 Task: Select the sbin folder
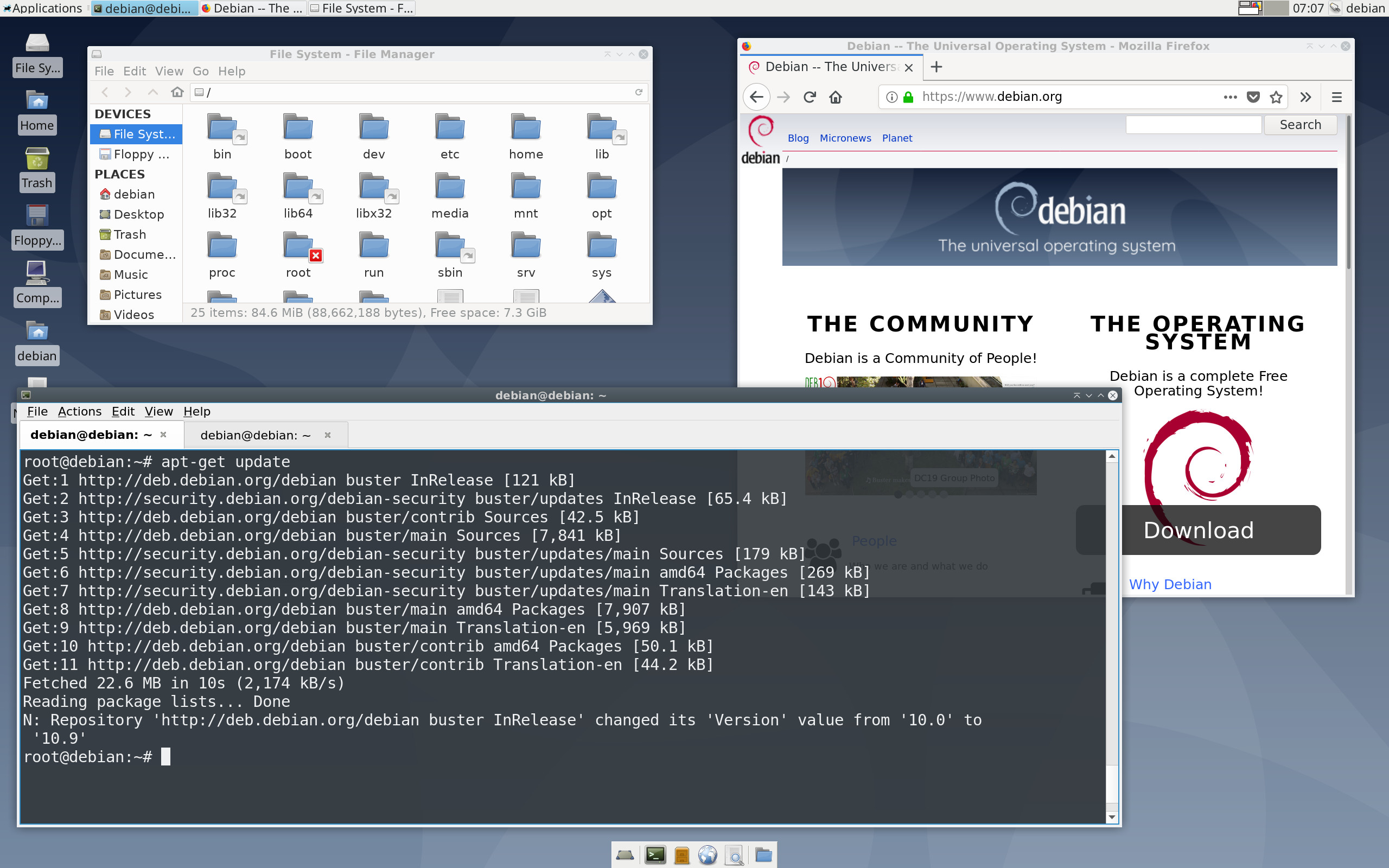450,255
